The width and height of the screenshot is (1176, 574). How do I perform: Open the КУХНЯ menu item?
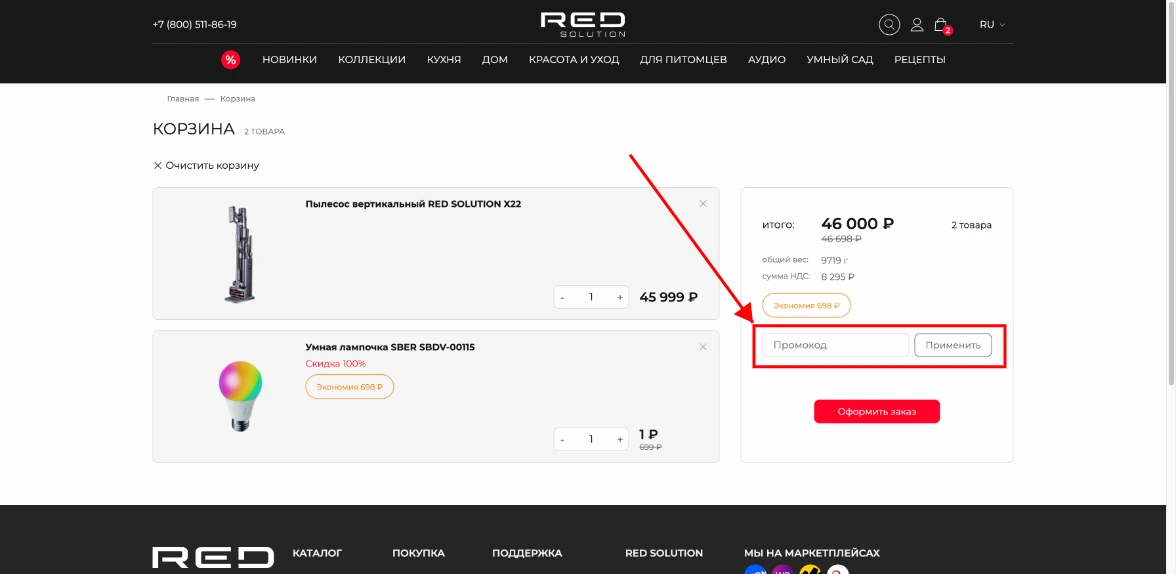(x=444, y=60)
